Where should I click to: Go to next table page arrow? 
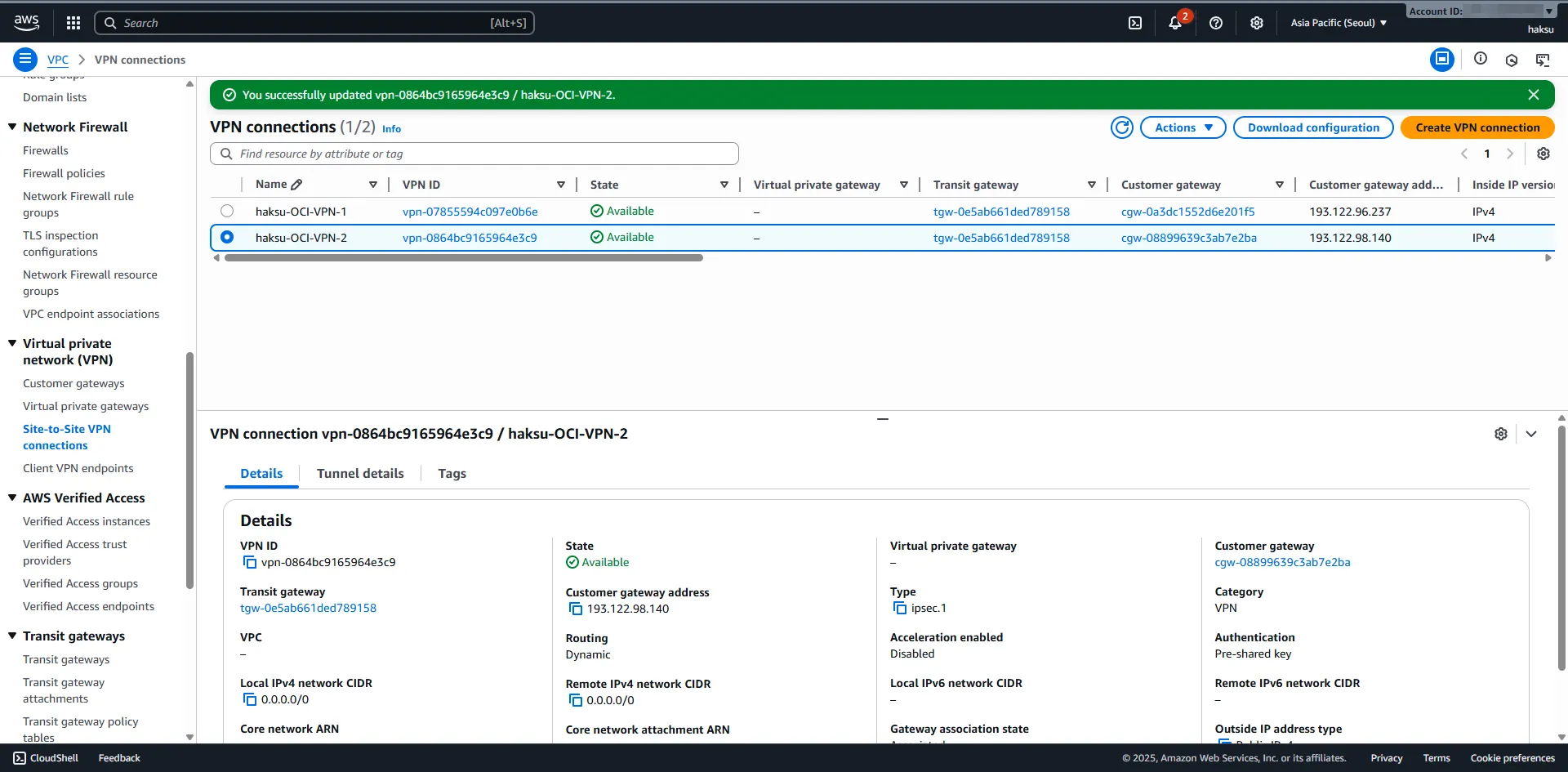(x=1510, y=154)
